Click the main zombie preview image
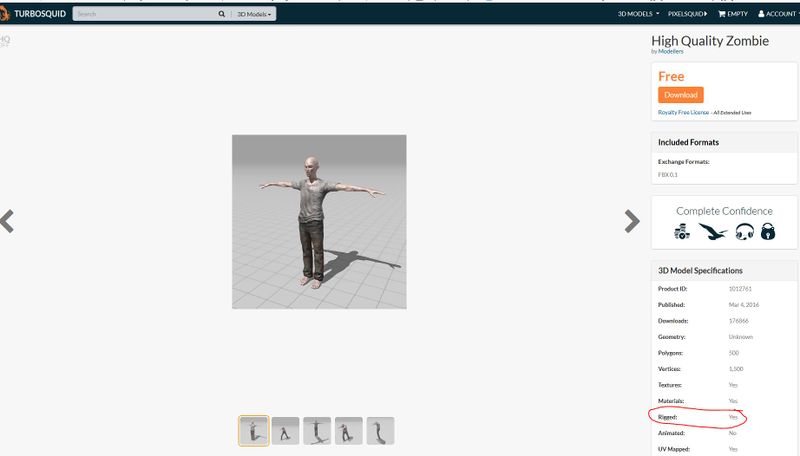 [x=319, y=222]
